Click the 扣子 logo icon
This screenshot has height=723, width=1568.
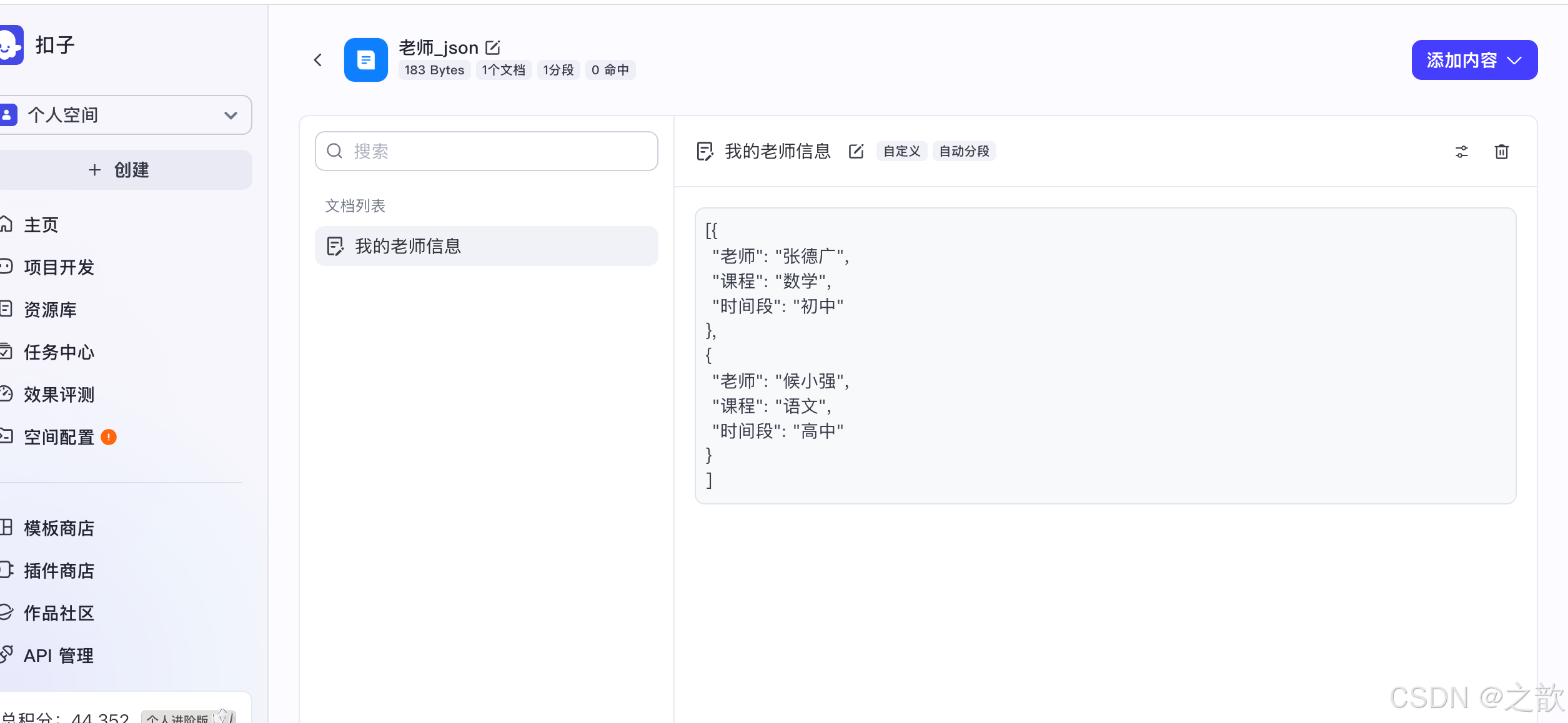click(11, 44)
